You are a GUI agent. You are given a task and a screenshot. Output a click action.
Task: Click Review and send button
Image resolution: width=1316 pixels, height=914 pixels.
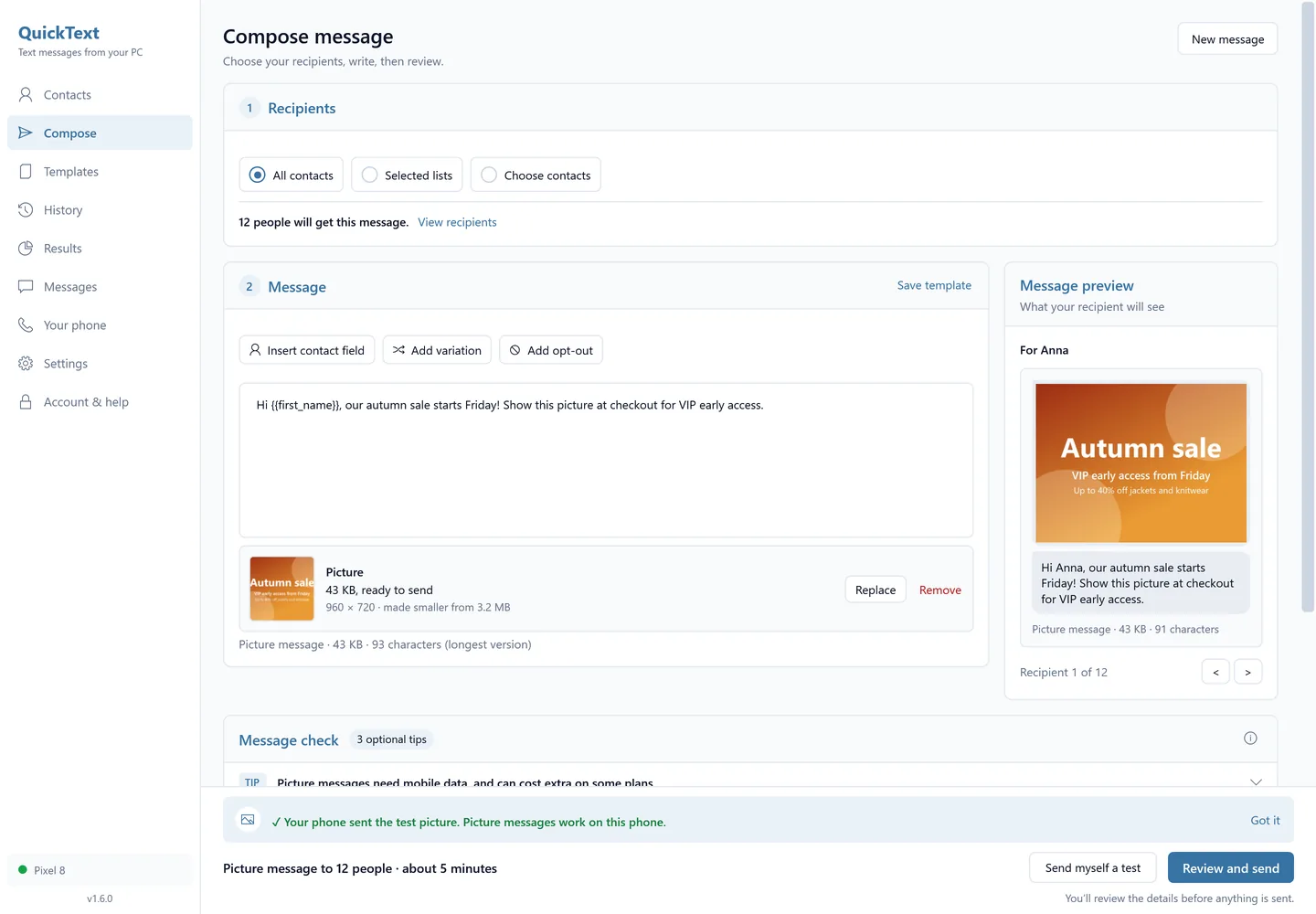pos(1231,868)
